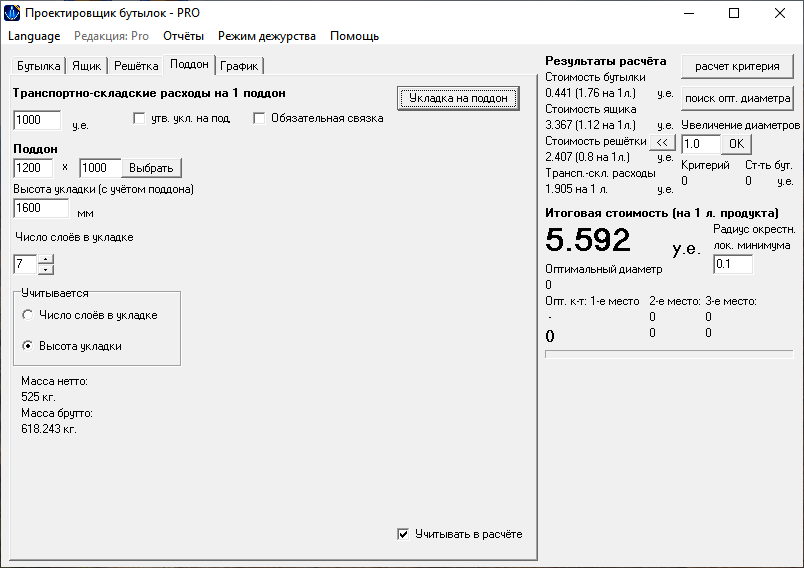Click the расчет критерия button
804x568 pixels.
pos(737,66)
